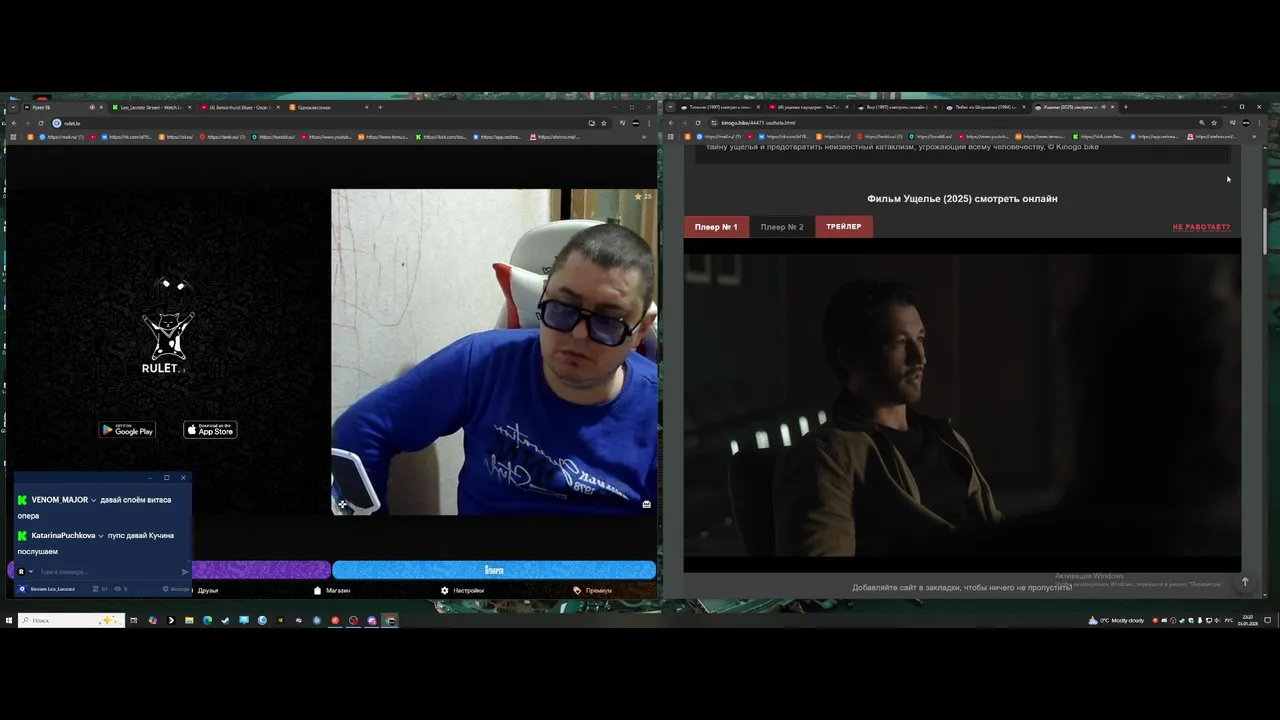Screen dimensions: 1280x720
Task: Click taskbar clock and date
Action: [1248, 621]
